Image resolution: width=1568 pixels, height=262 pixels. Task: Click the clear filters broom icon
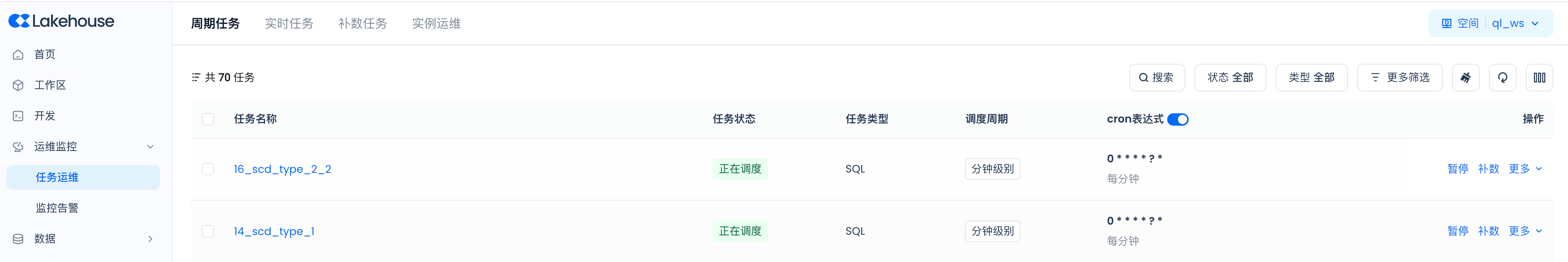click(1465, 77)
